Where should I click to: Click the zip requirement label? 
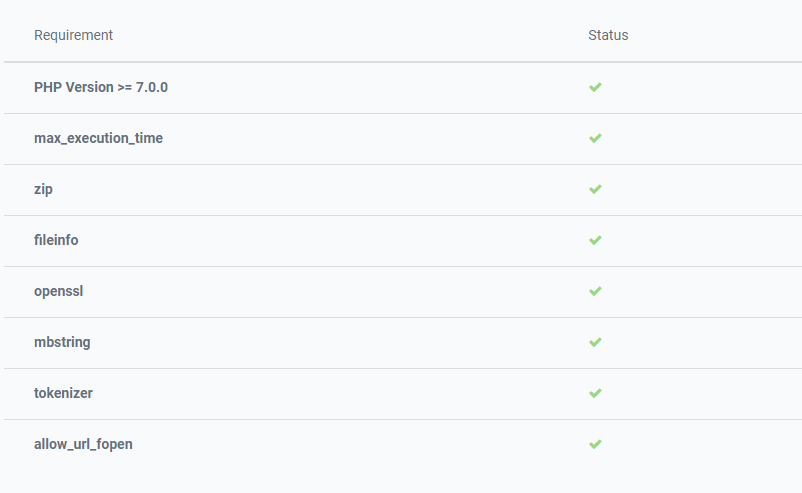point(43,190)
